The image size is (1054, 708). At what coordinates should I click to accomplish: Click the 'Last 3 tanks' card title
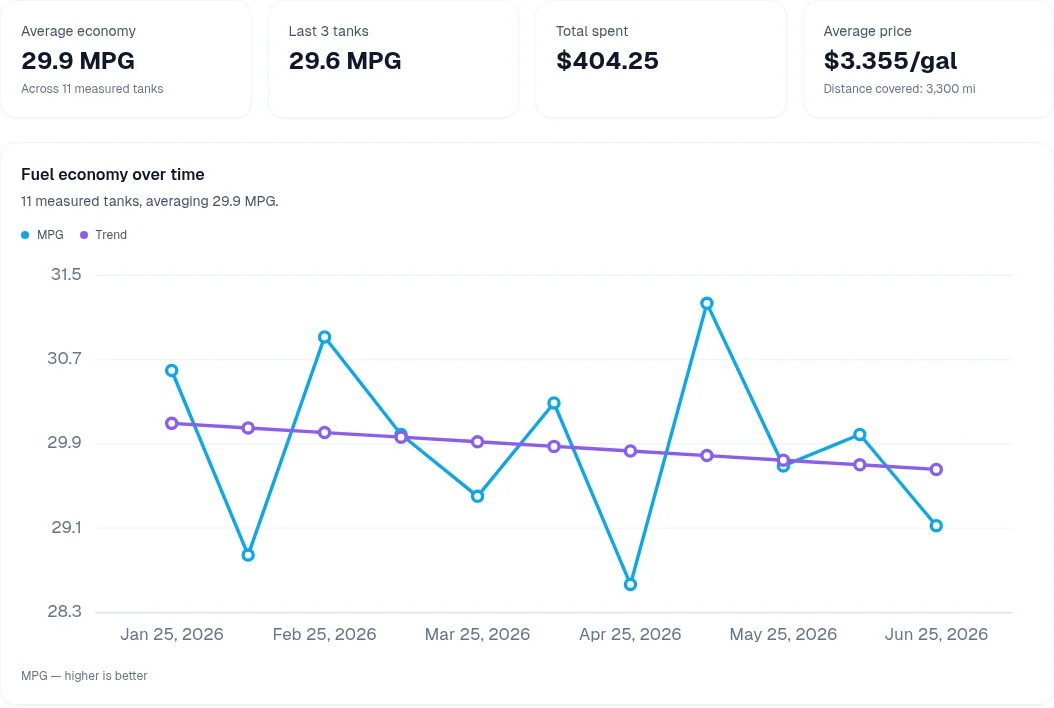[328, 31]
